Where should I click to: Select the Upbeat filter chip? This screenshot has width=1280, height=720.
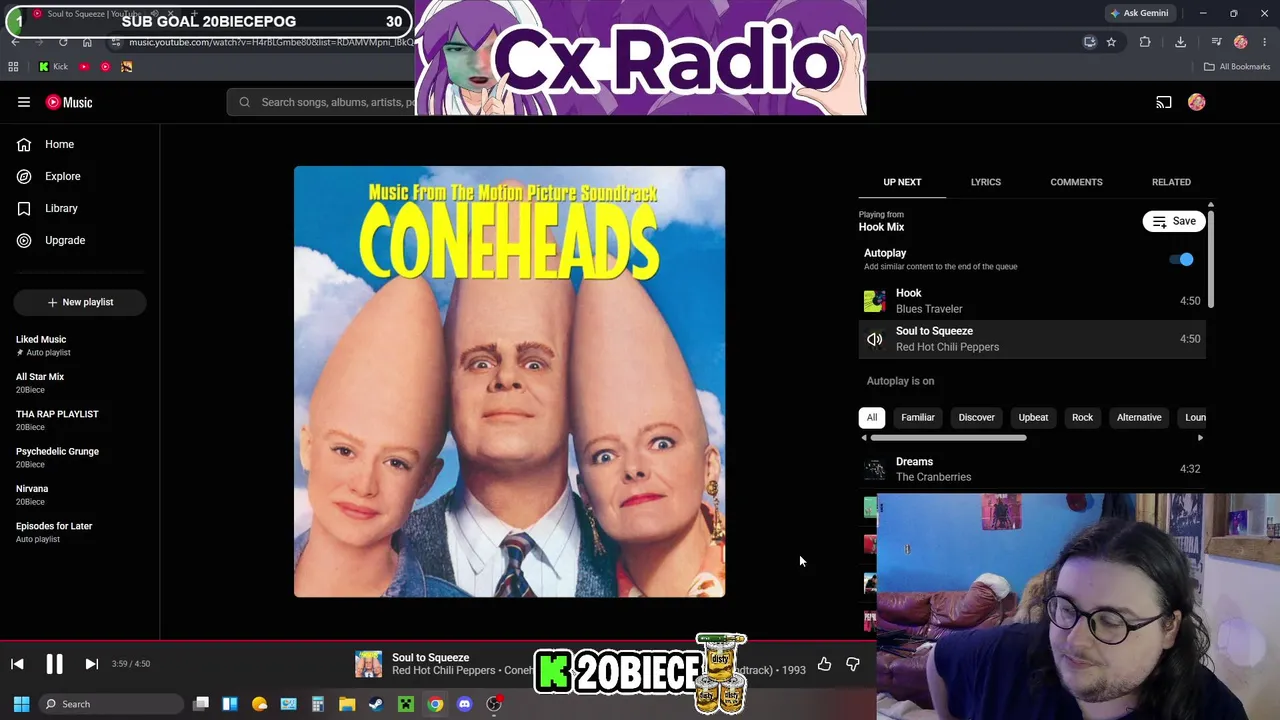click(x=1033, y=417)
